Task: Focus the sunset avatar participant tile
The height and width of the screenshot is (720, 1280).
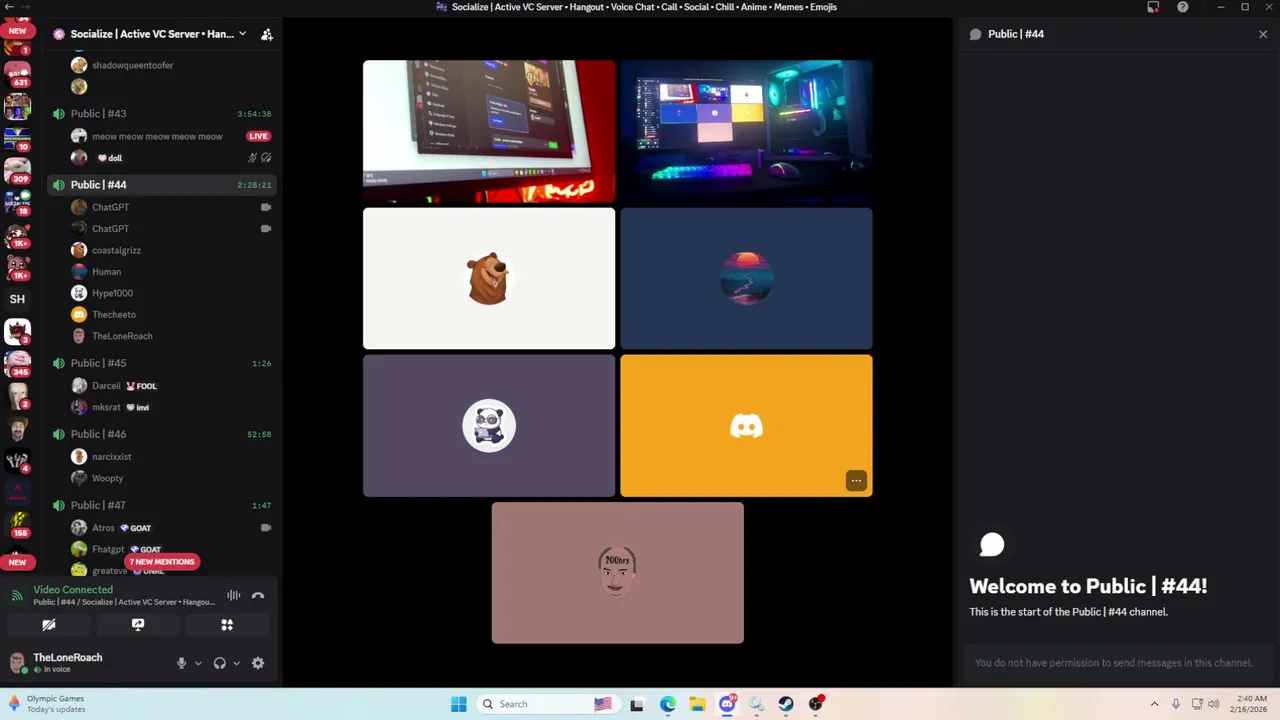Action: pyautogui.click(x=746, y=279)
